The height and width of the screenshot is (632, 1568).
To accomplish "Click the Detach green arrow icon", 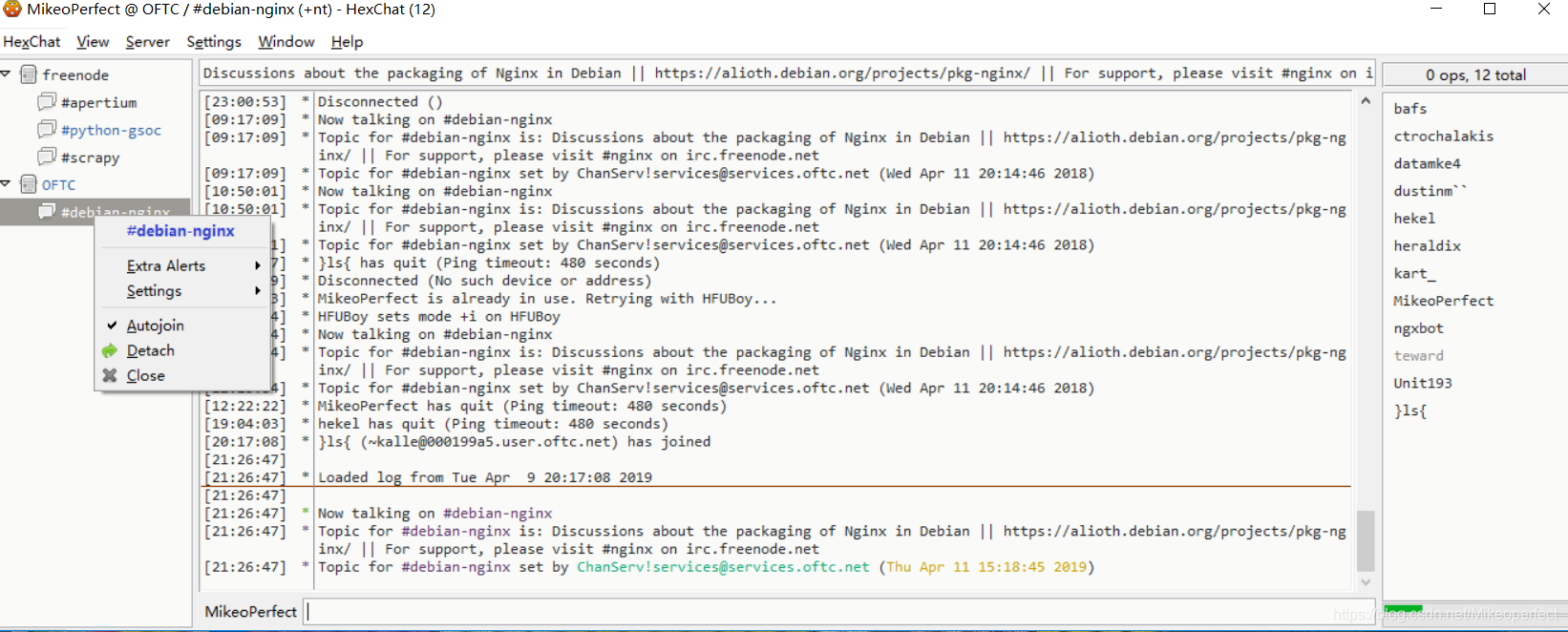I will (x=110, y=350).
